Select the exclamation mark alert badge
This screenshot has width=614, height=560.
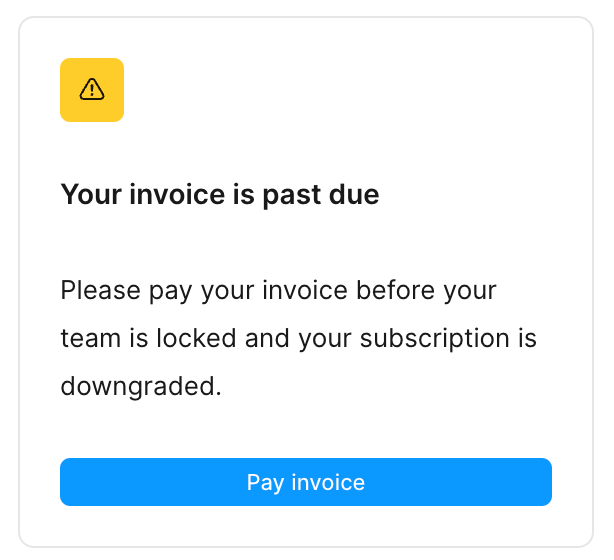pos(92,91)
